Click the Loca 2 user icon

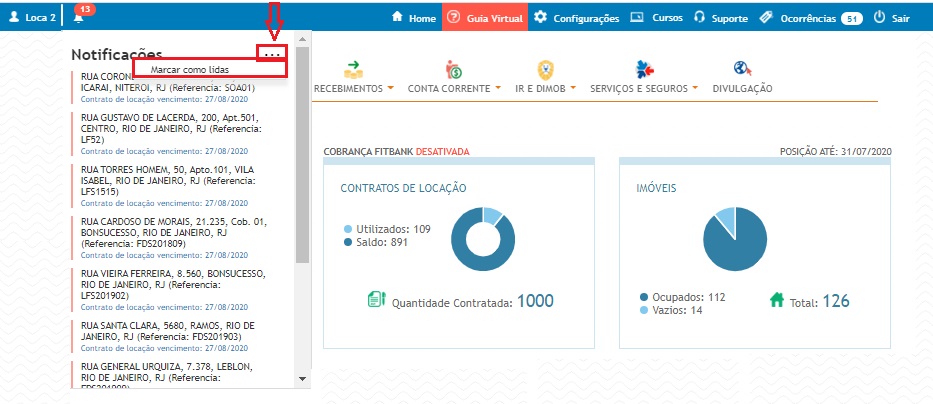coord(14,18)
